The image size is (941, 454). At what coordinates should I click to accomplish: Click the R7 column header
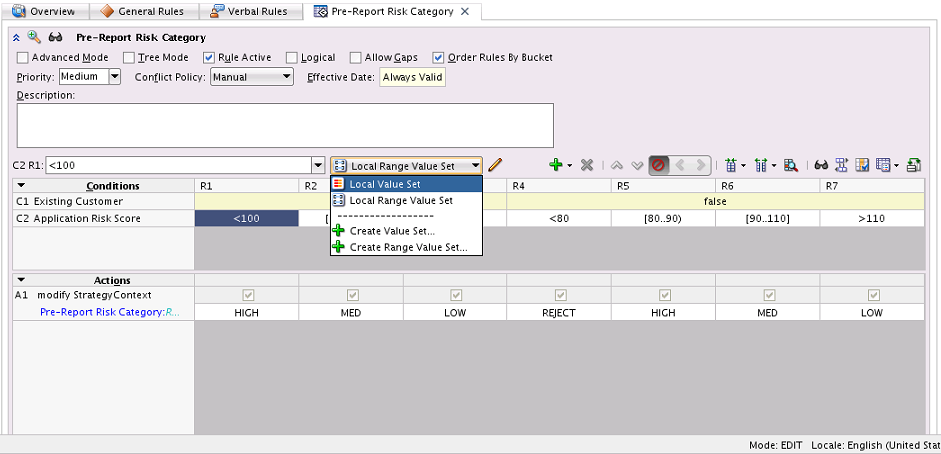click(x=873, y=186)
